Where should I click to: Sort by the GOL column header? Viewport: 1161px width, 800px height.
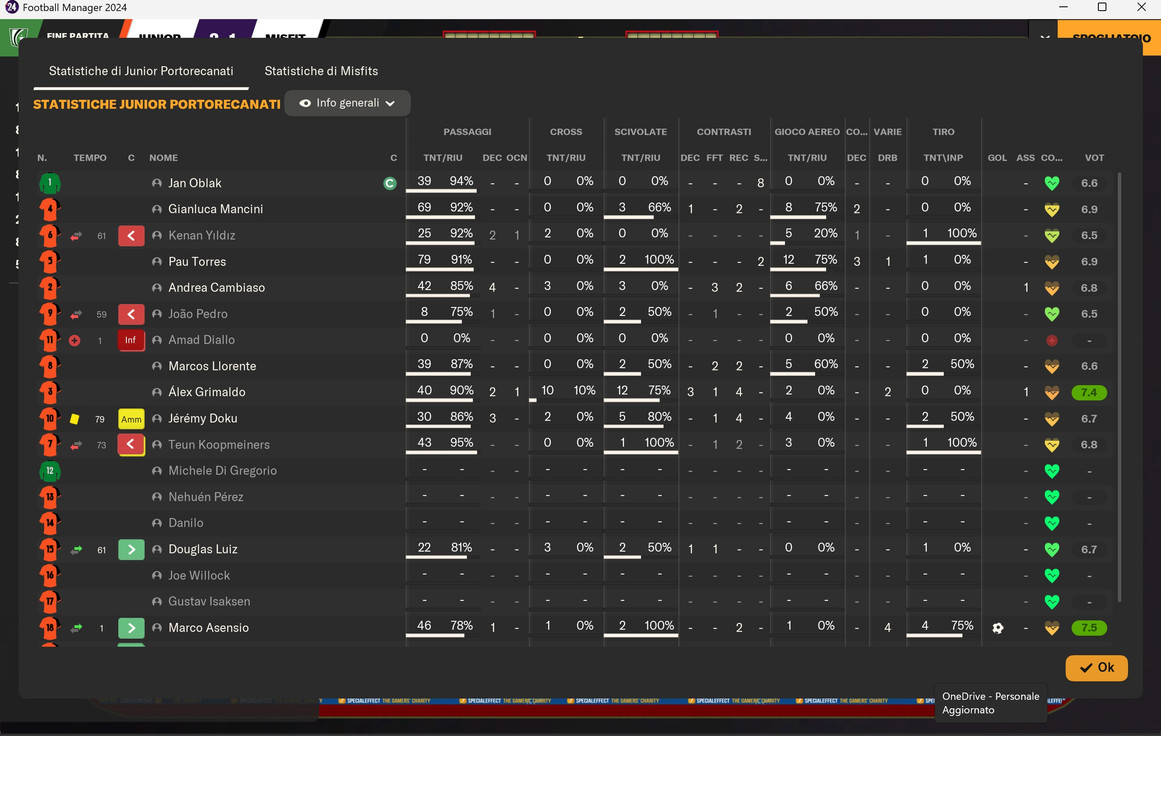tap(997, 158)
